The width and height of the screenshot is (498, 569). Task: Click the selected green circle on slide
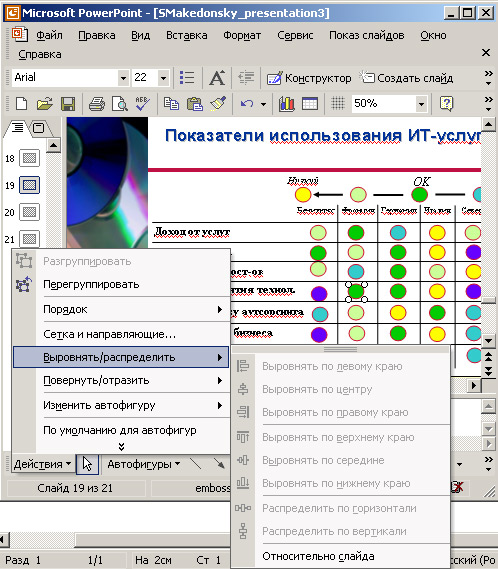click(356, 291)
